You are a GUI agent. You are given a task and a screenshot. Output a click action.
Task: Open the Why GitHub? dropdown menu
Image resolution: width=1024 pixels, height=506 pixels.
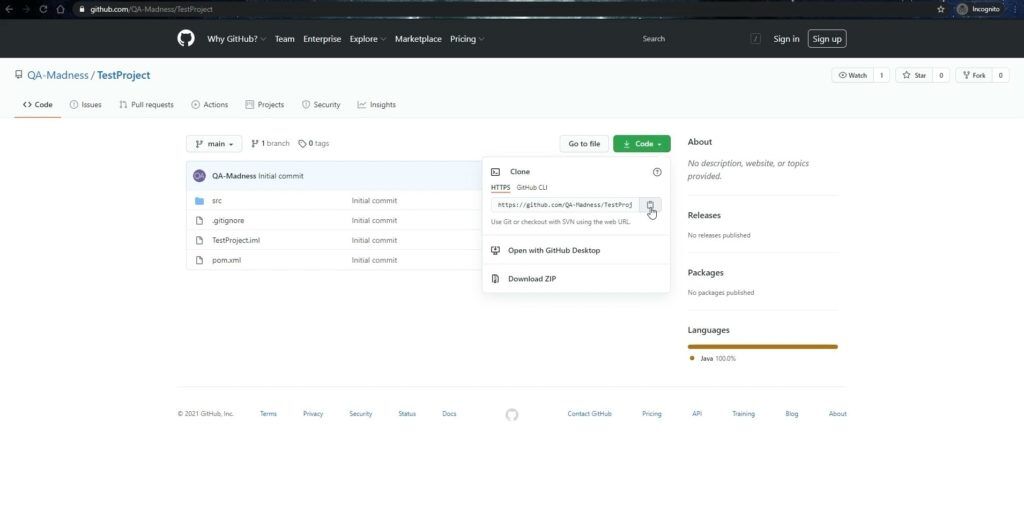(236, 39)
